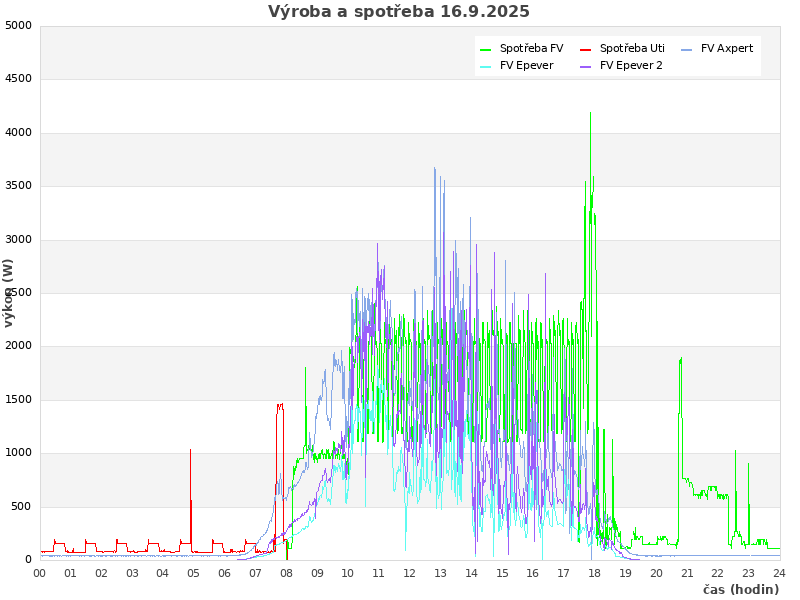Click the čas (hodin) horizontal axis title

point(740,590)
